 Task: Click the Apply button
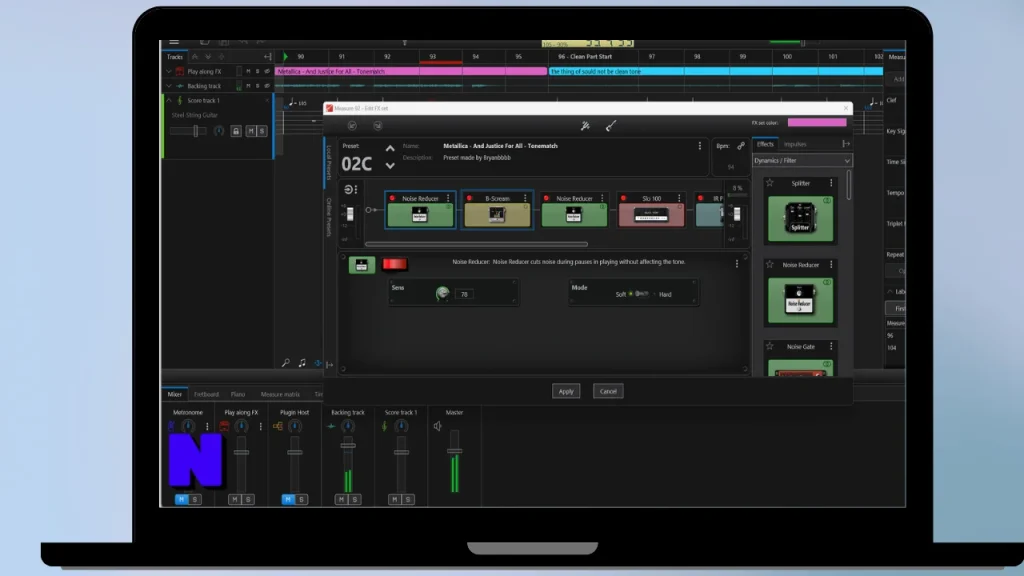tap(566, 391)
